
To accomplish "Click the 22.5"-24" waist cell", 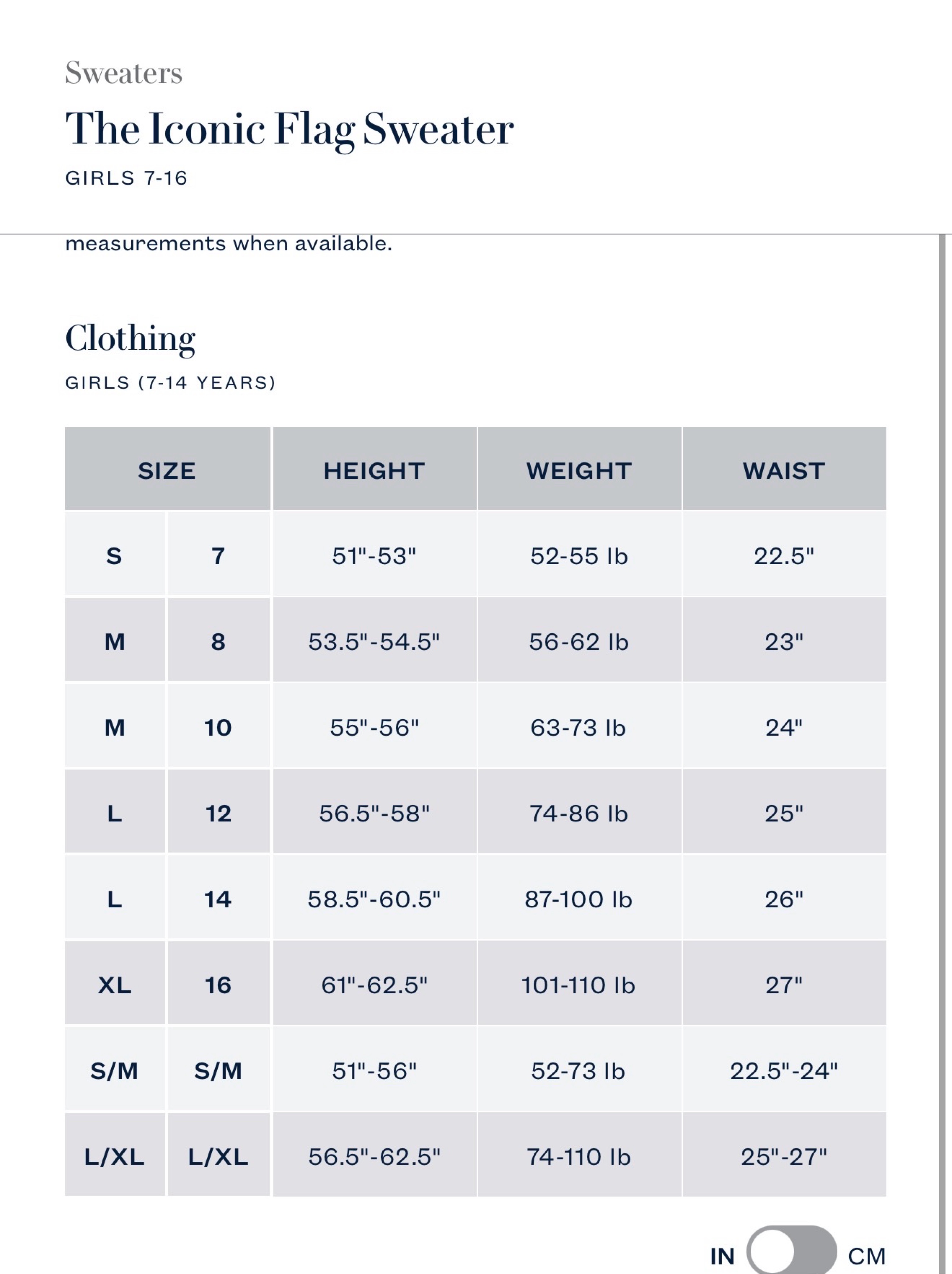I will pos(784,1069).
